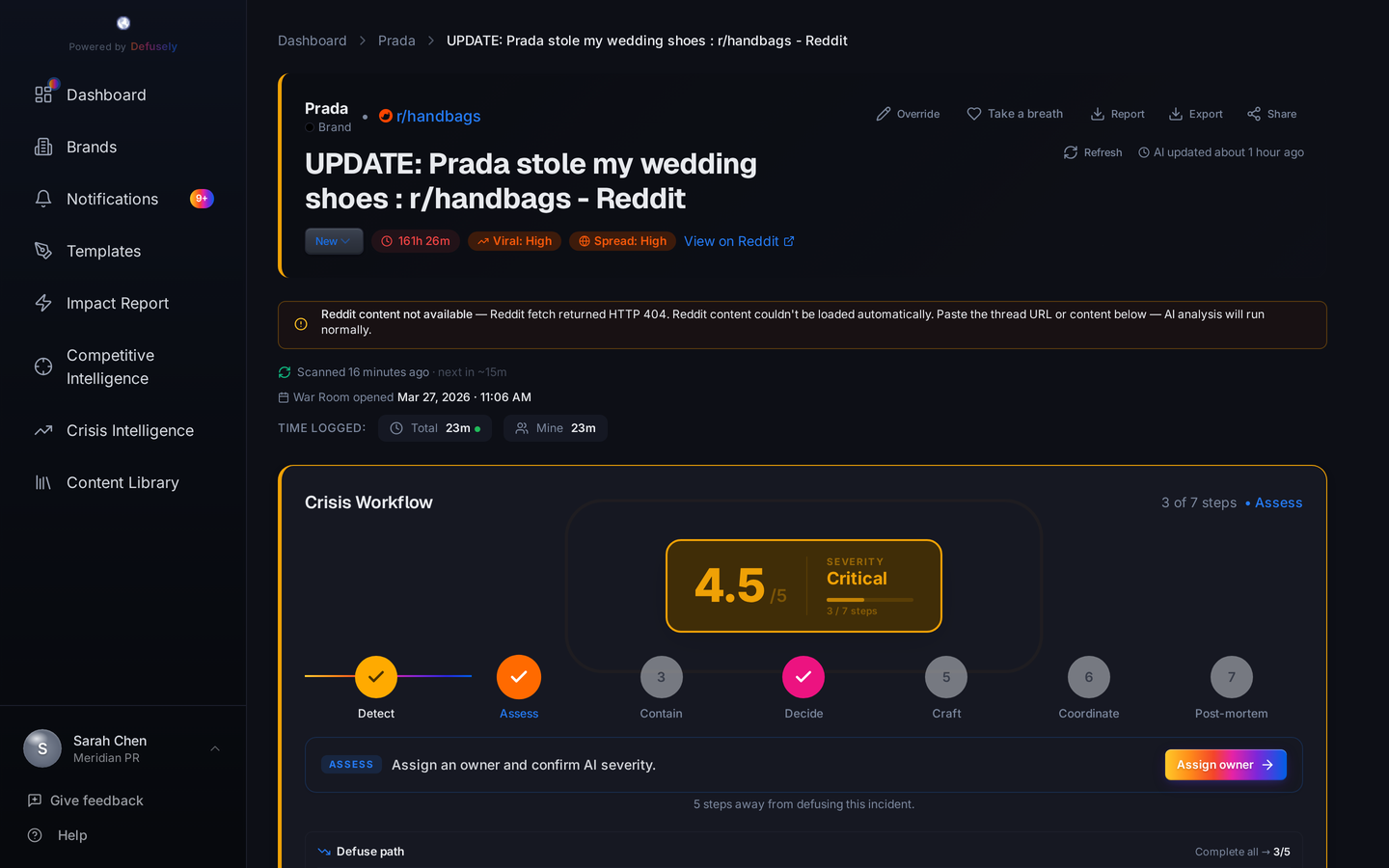Expand the Sarah Chen account menu

pos(215,748)
